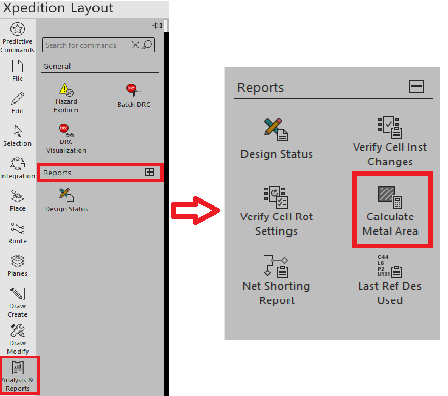Select the Selection category arrow icon
Screen dimensions: 448x396
pyautogui.click(x=17, y=131)
